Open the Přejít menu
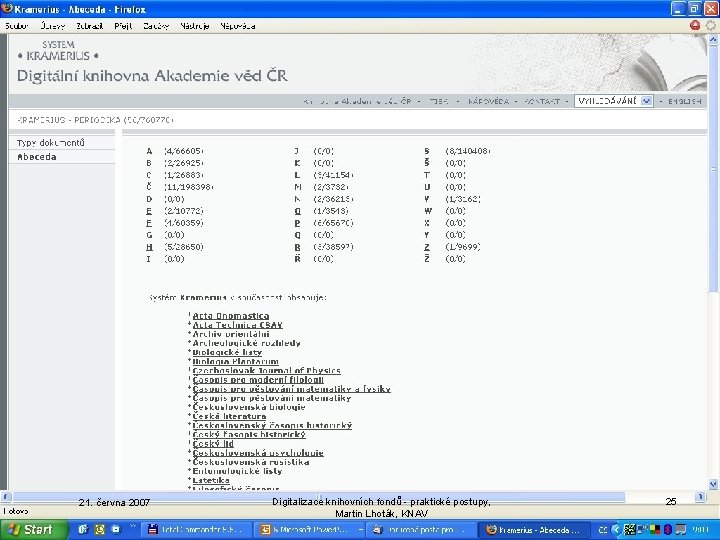Image resolution: width=720 pixels, height=540 pixels. tap(123, 26)
